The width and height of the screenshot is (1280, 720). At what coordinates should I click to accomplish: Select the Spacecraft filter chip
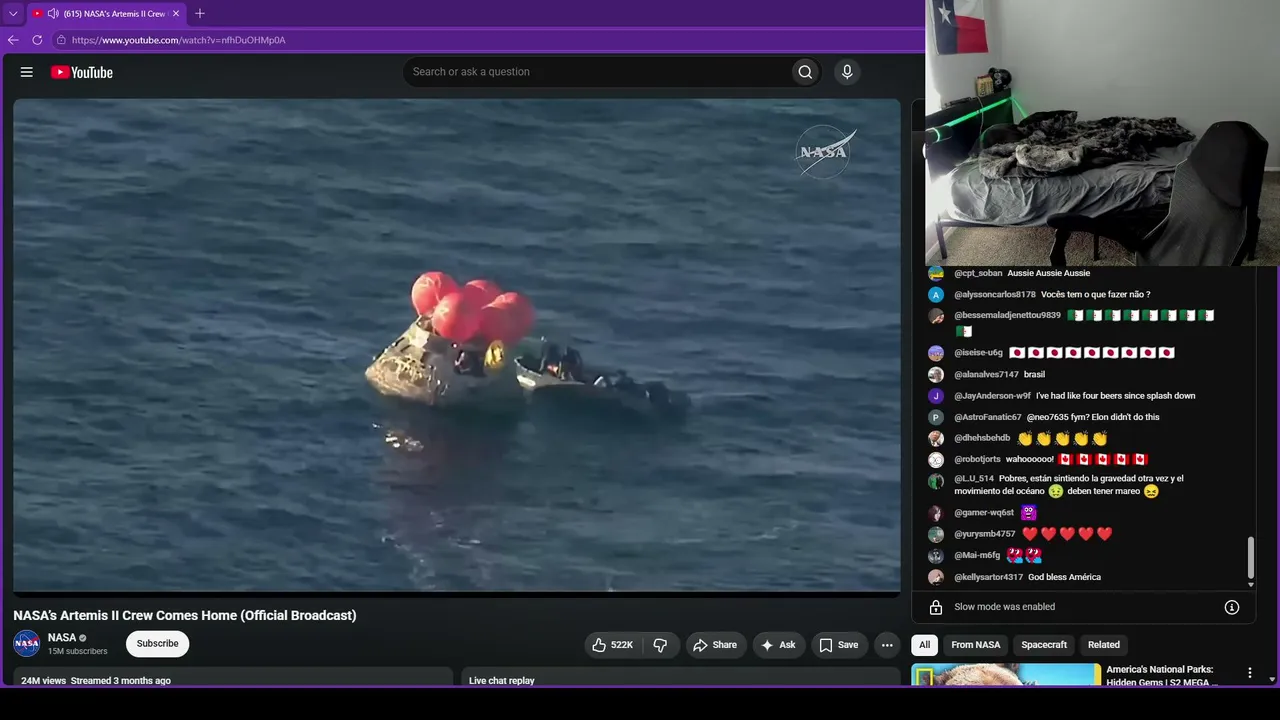point(1044,645)
